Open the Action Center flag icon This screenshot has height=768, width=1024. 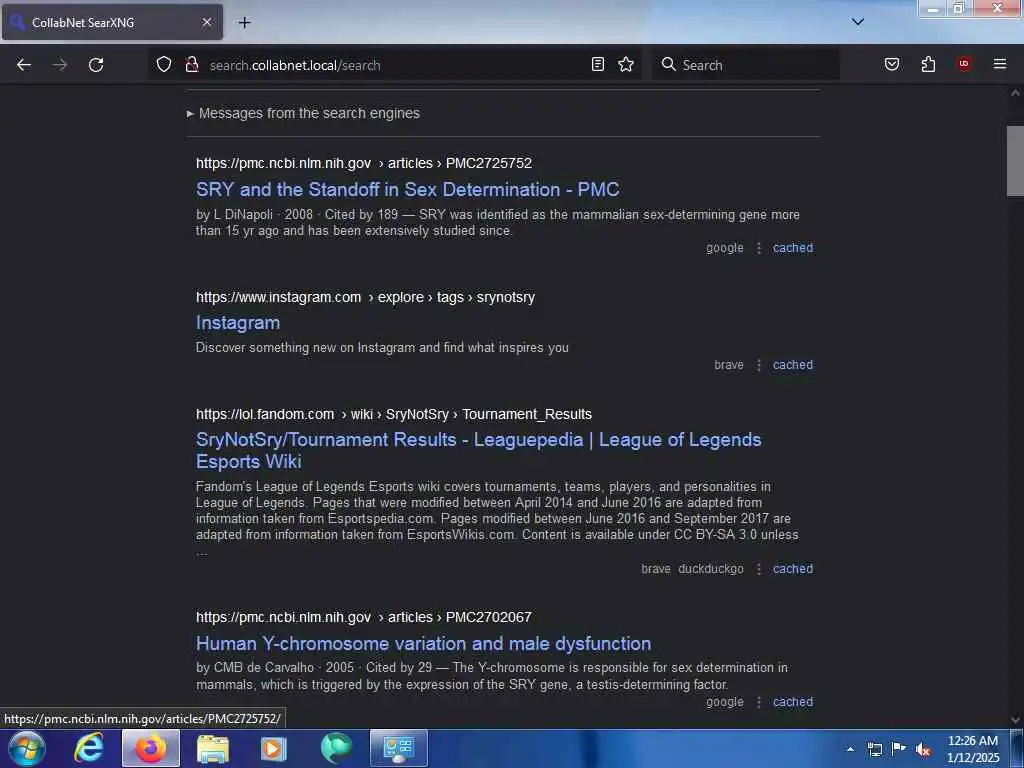click(x=899, y=748)
